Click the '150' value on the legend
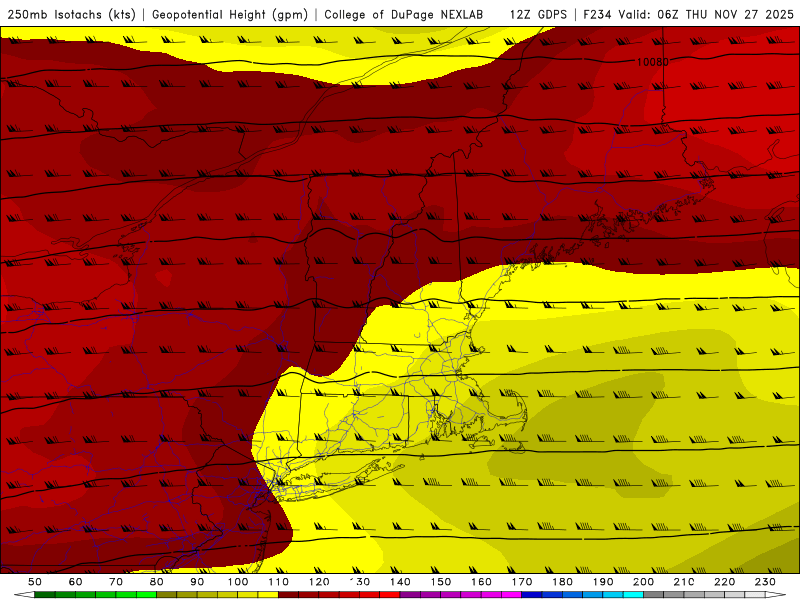This screenshot has width=800, height=600. 441,582
